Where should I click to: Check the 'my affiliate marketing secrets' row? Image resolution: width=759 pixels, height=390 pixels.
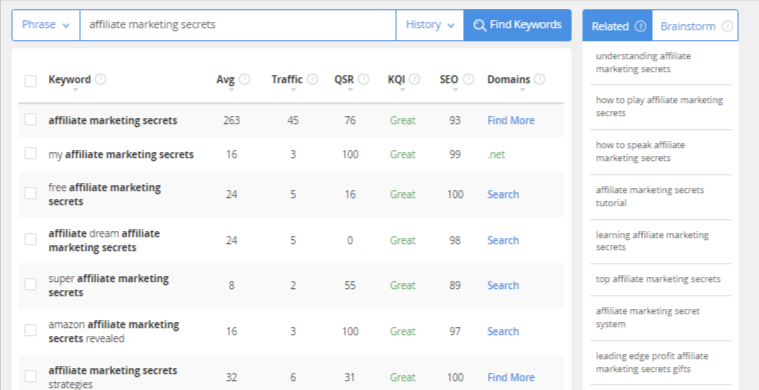tap(30, 153)
